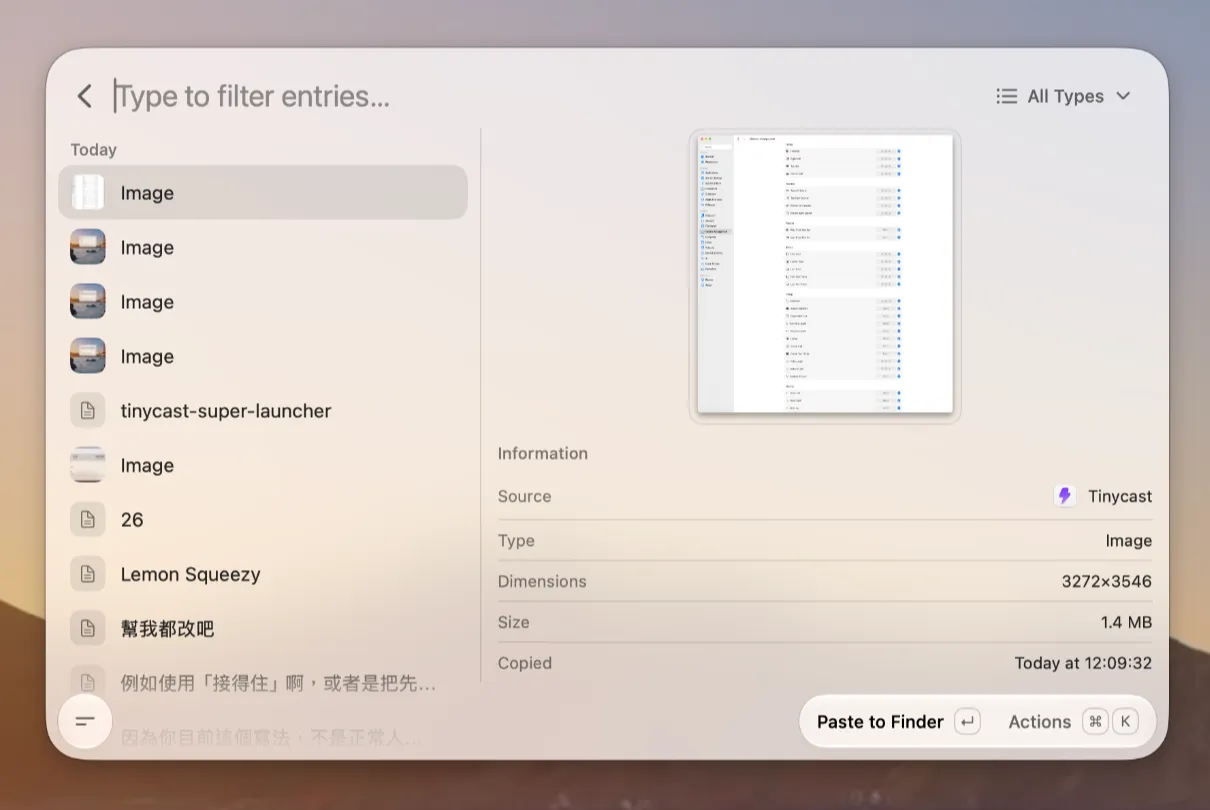
Task: Click the document icon beside tinycast-super-launcher
Action: coord(88,411)
